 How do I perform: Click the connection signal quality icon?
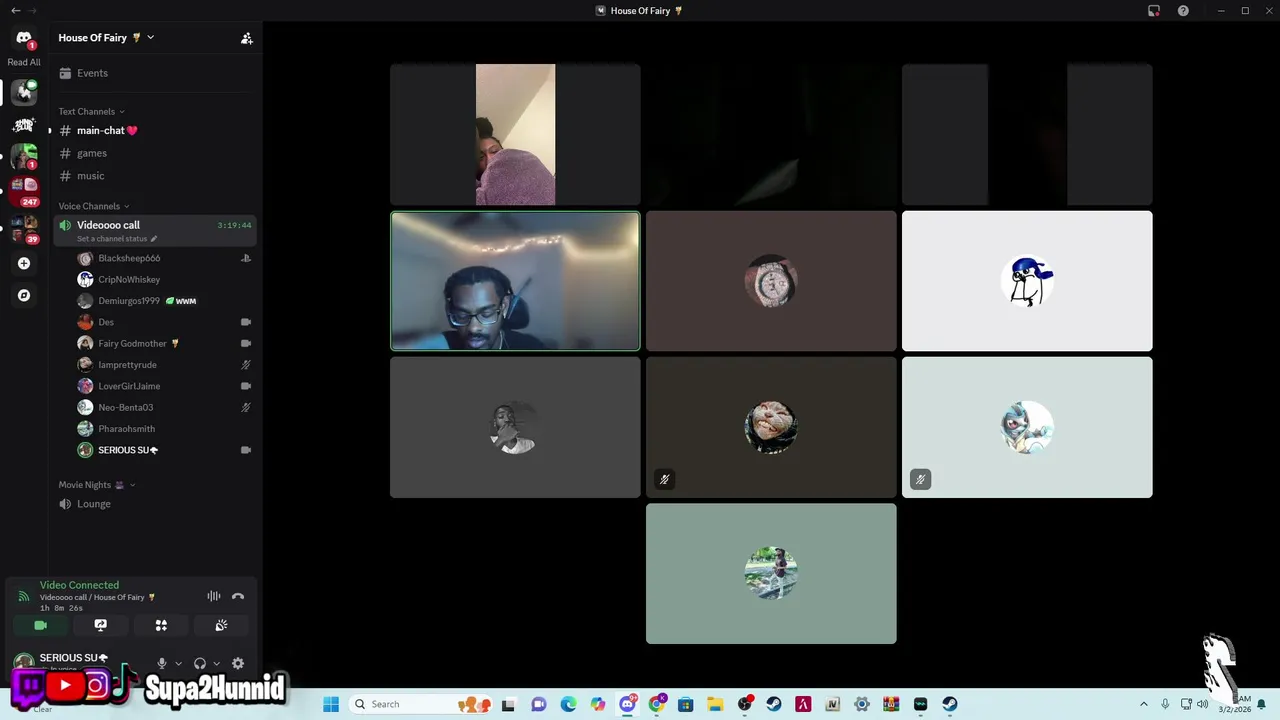tap(24, 596)
